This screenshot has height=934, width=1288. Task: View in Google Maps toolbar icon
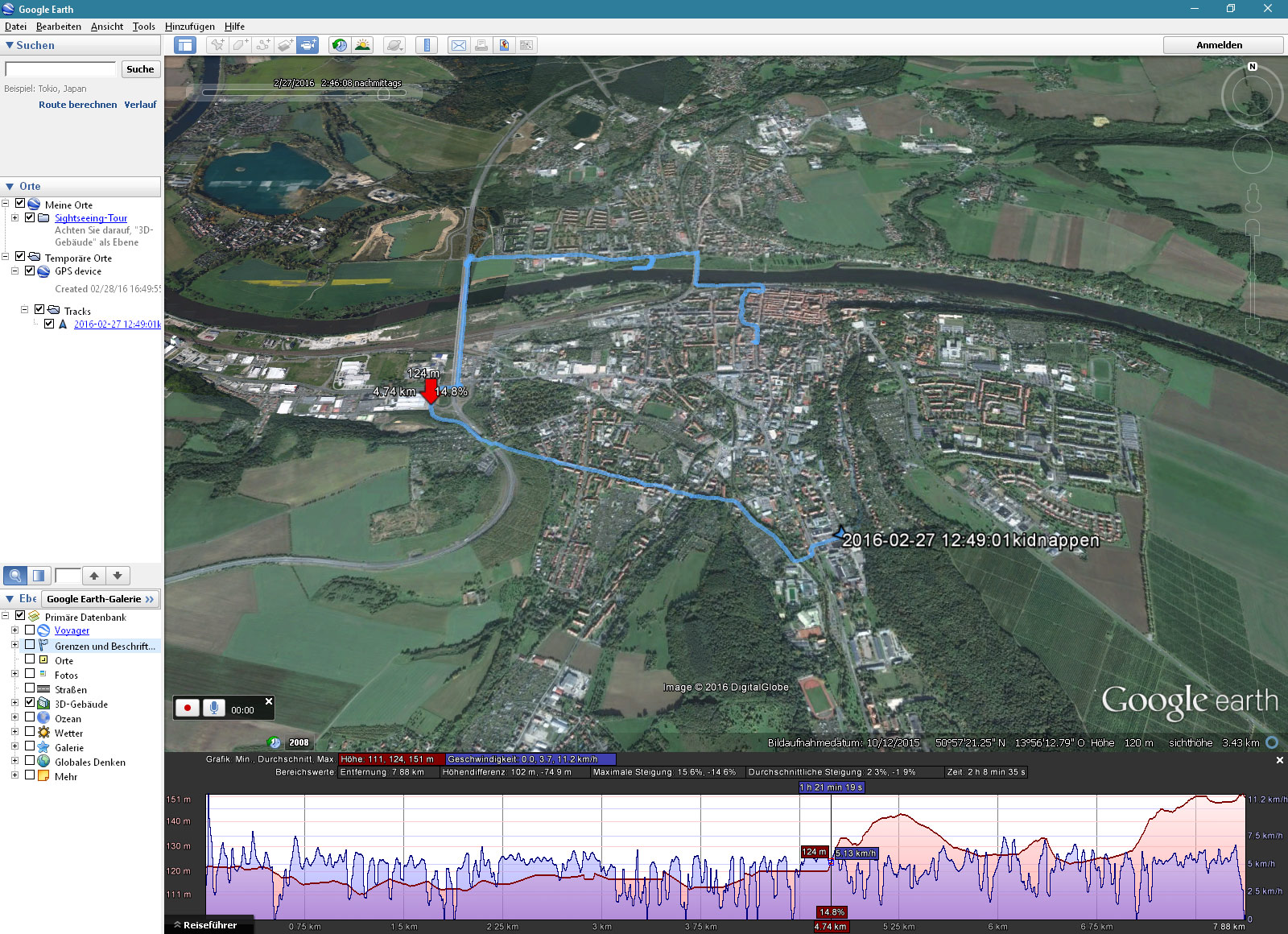(x=526, y=45)
